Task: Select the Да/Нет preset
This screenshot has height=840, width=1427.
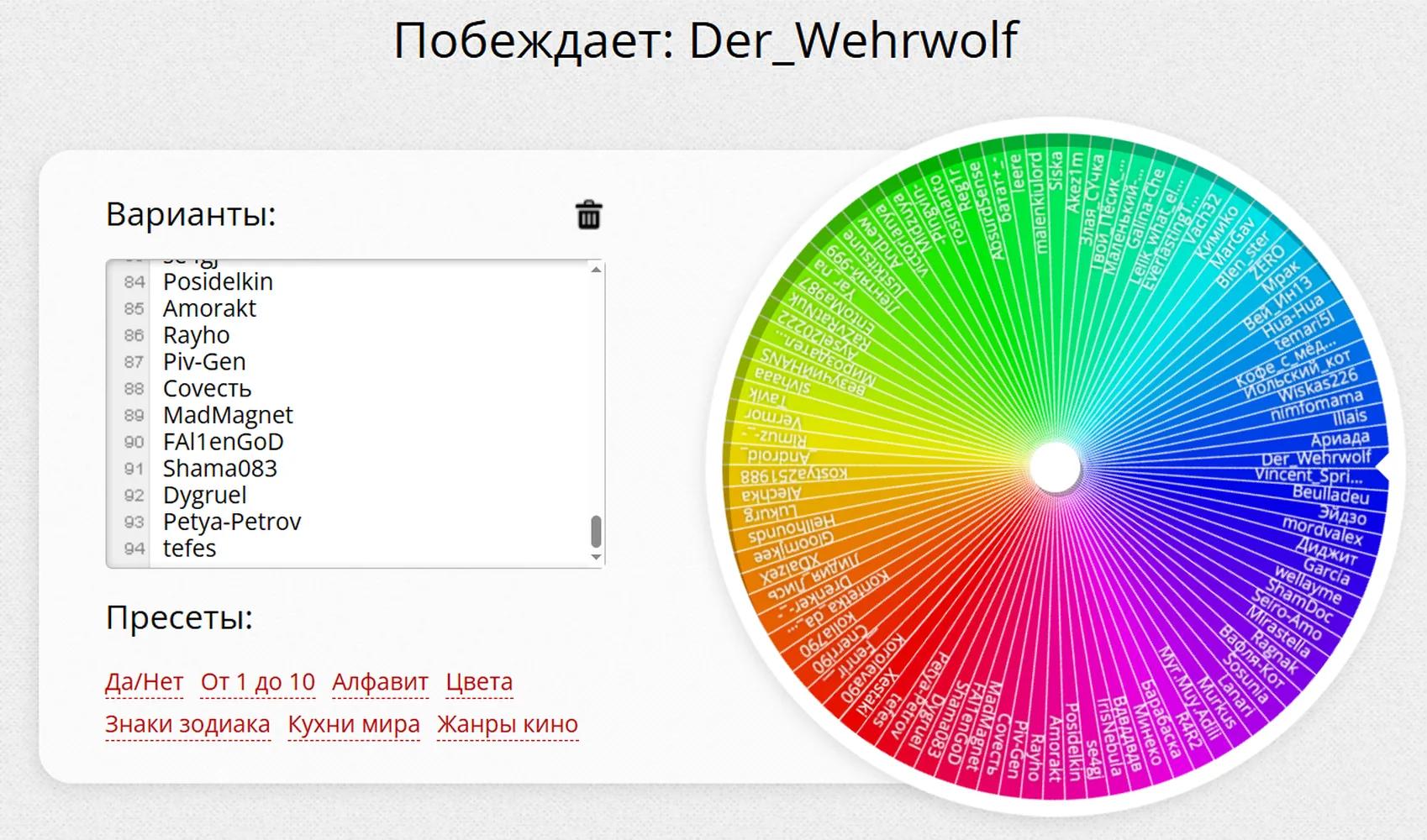Action: coord(144,682)
